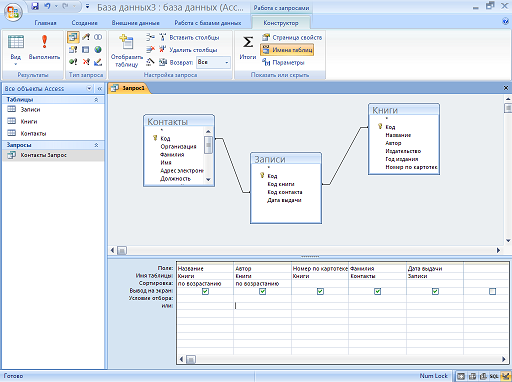
Task: Click the Страница свойств button
Action: pyautogui.click(x=292, y=37)
